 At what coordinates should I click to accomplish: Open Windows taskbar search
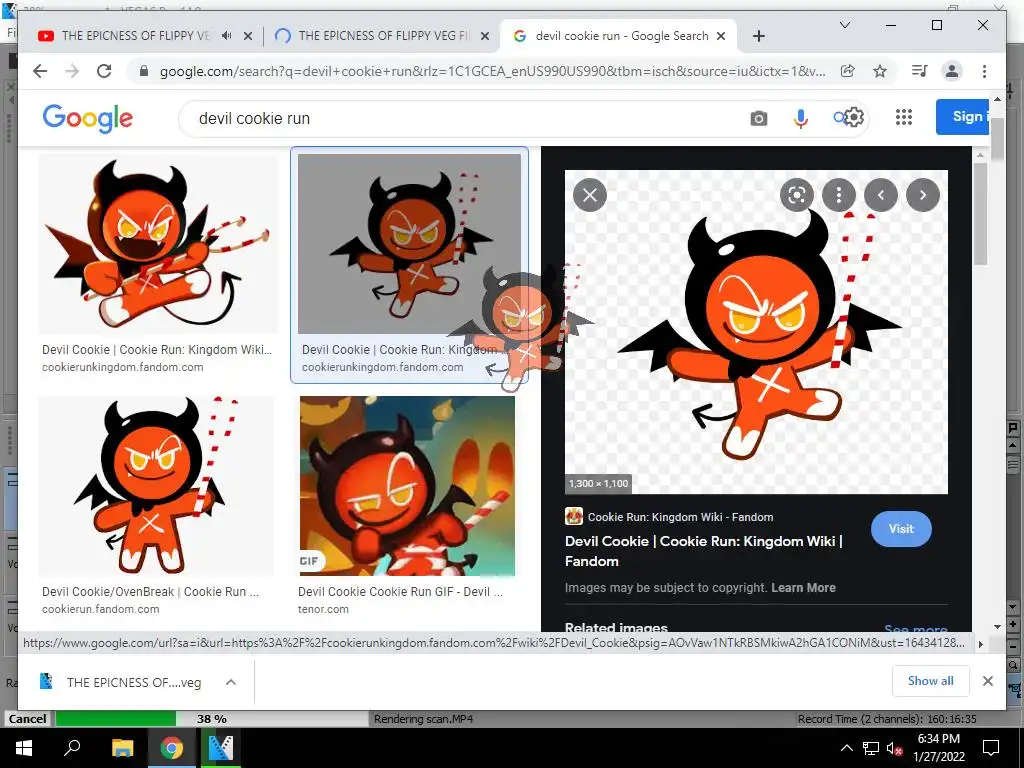[72, 748]
